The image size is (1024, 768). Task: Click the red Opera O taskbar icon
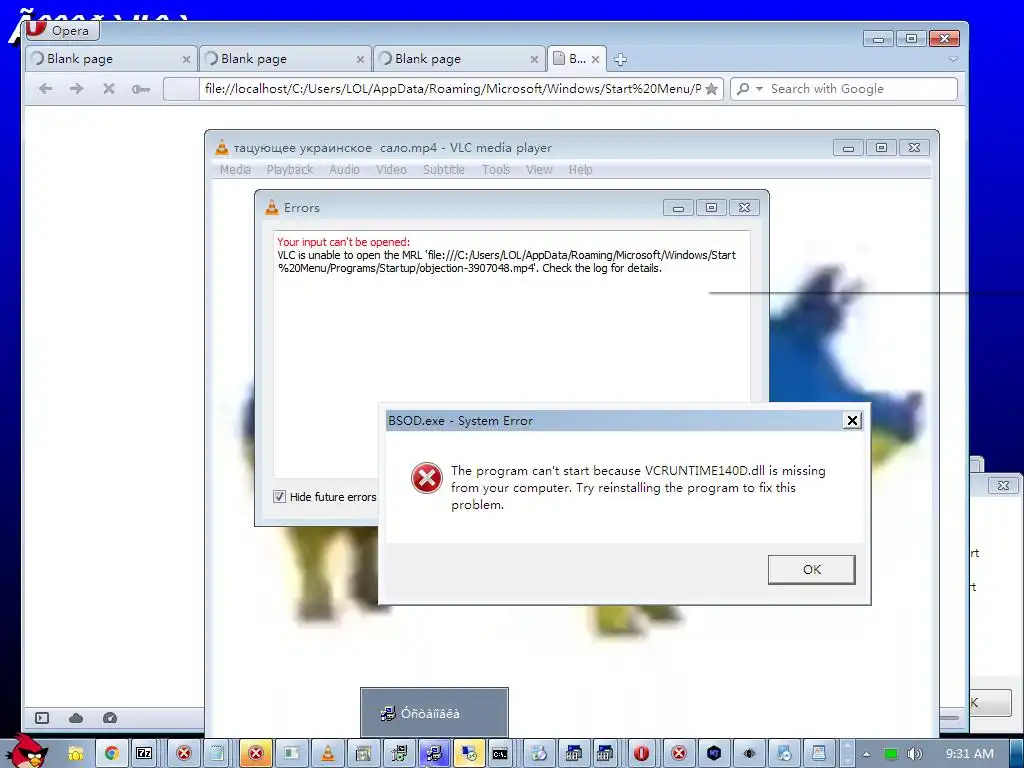click(x=641, y=754)
